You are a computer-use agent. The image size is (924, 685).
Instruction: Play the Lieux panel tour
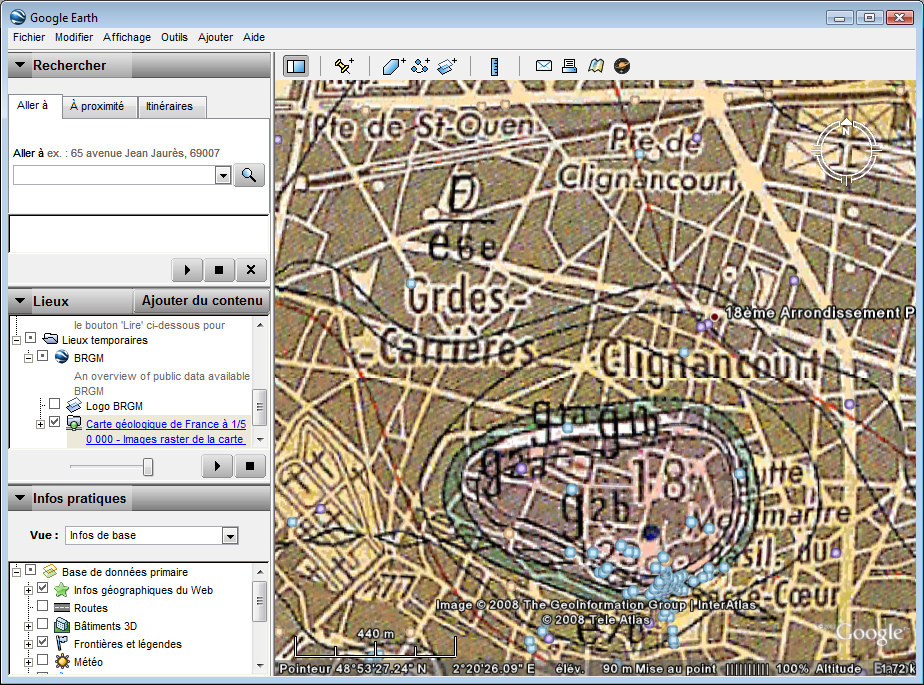point(217,466)
